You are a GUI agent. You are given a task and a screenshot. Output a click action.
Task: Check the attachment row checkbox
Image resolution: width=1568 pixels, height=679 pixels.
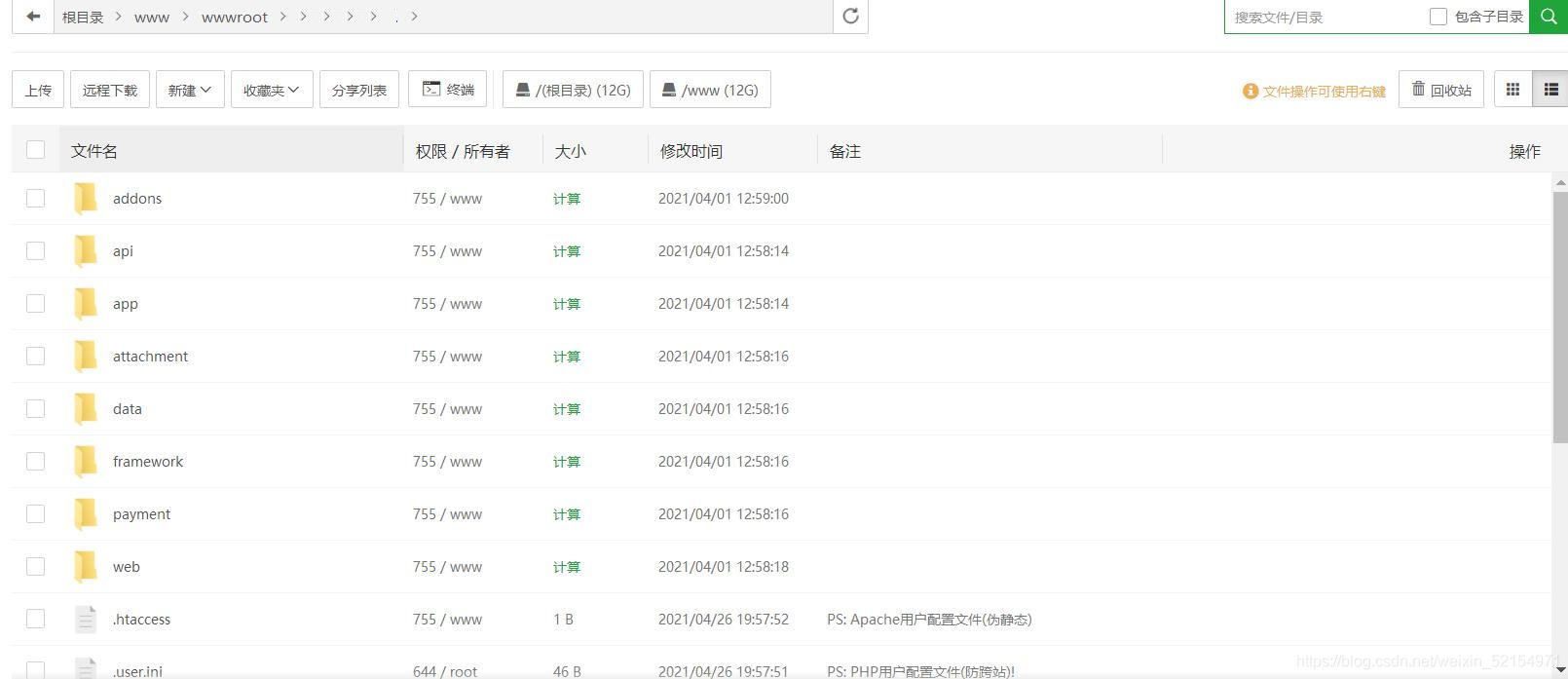36,356
